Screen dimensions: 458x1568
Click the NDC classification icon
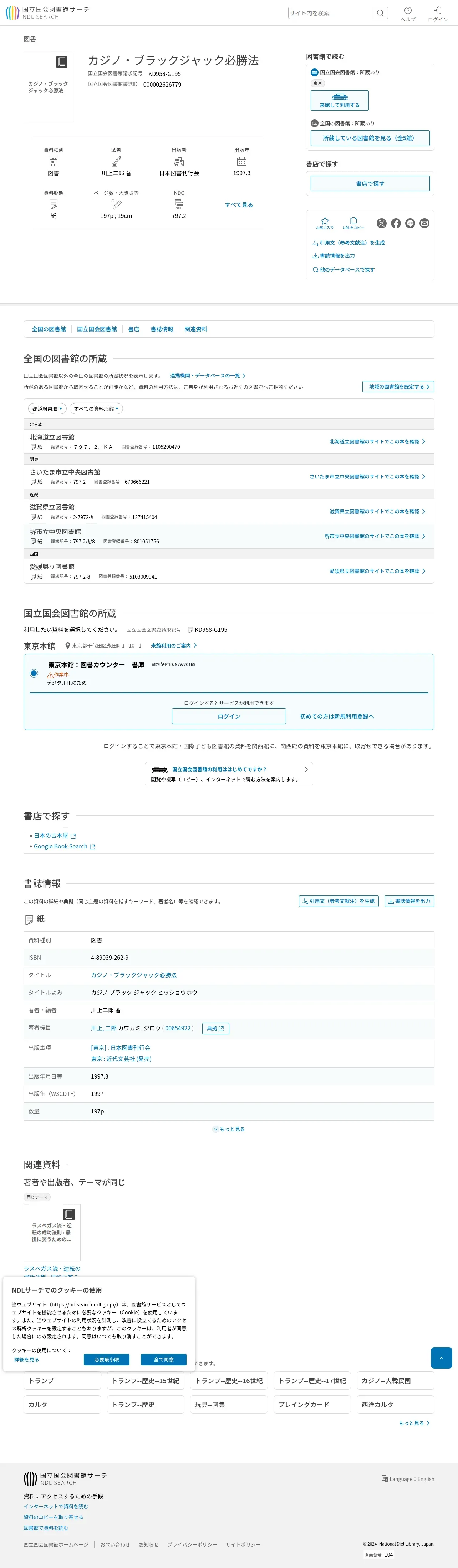[179, 204]
